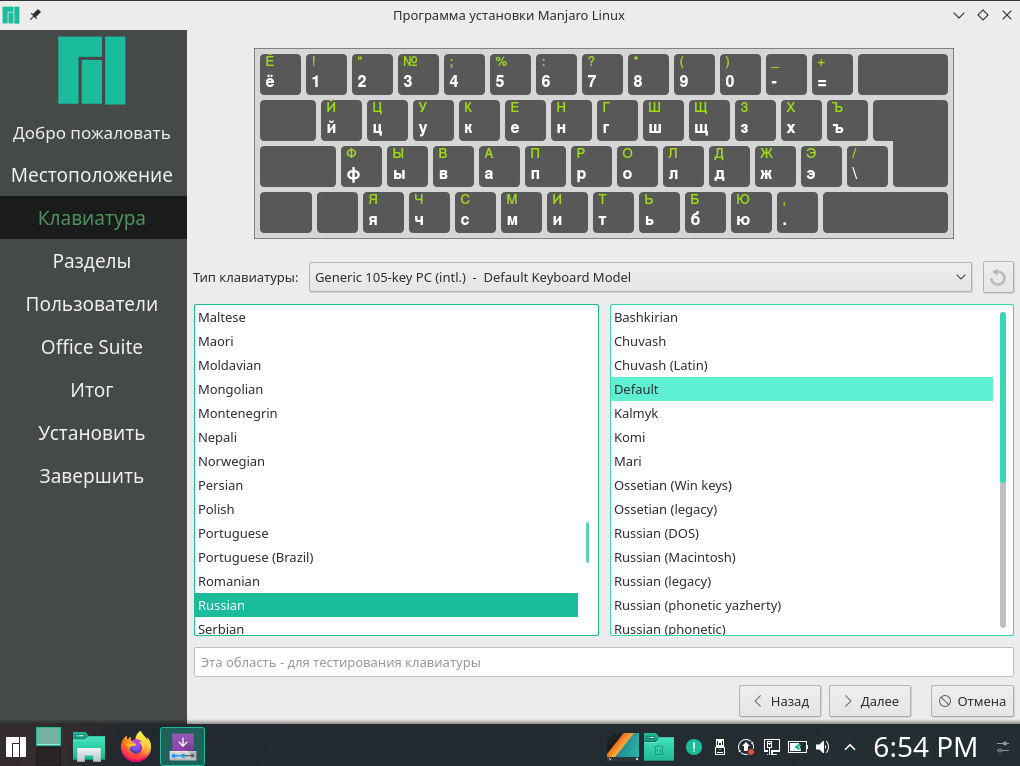Screen dimensions: 1020x766
Task: Click the Manjaro logo in the sidebar
Action: (92, 70)
